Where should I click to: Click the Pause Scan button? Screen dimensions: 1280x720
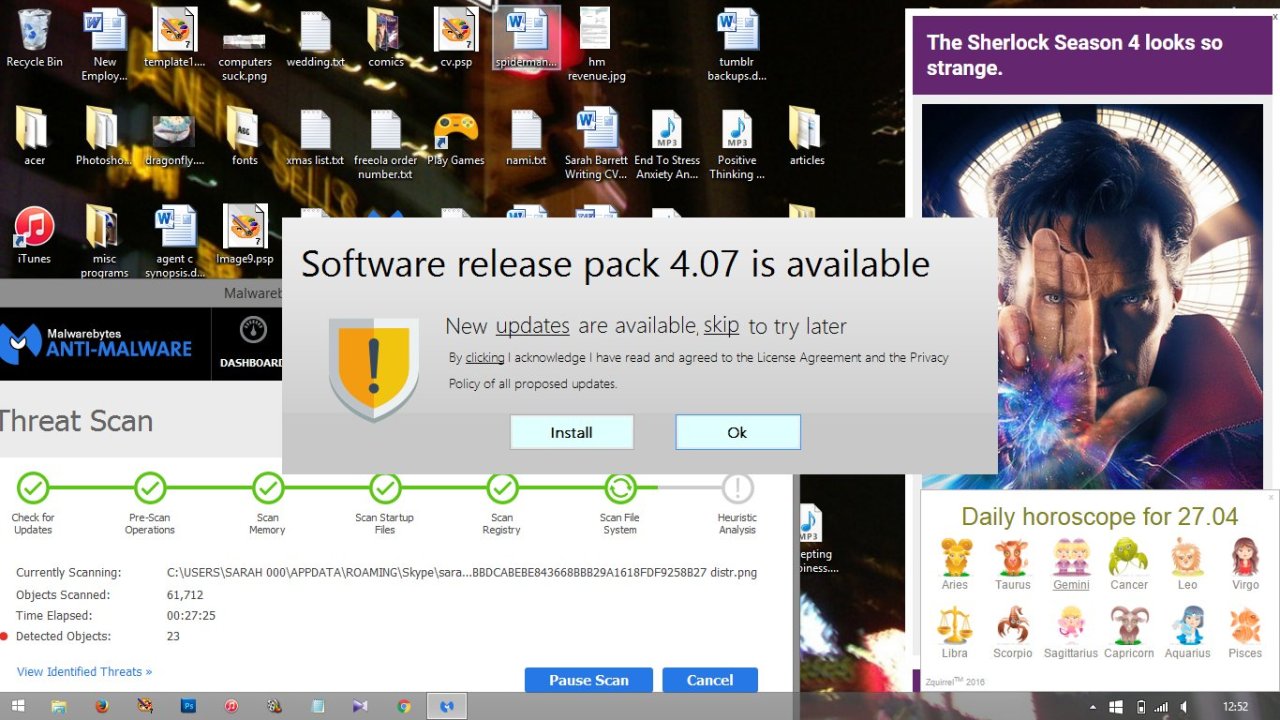588,680
